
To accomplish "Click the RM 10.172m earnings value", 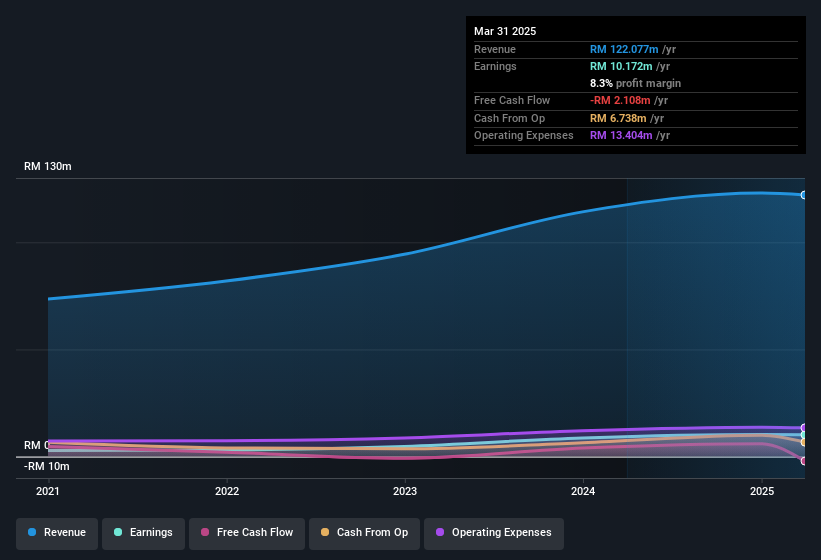I will pyautogui.click(x=621, y=66).
